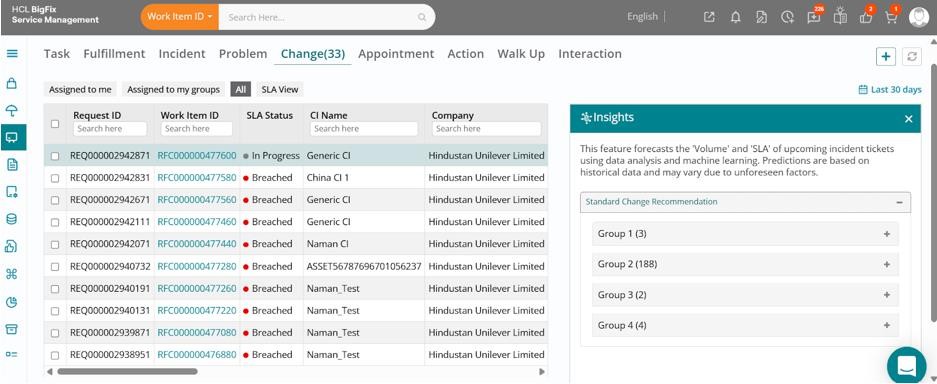Click the user profile avatar
937x384 pixels.
click(918, 17)
